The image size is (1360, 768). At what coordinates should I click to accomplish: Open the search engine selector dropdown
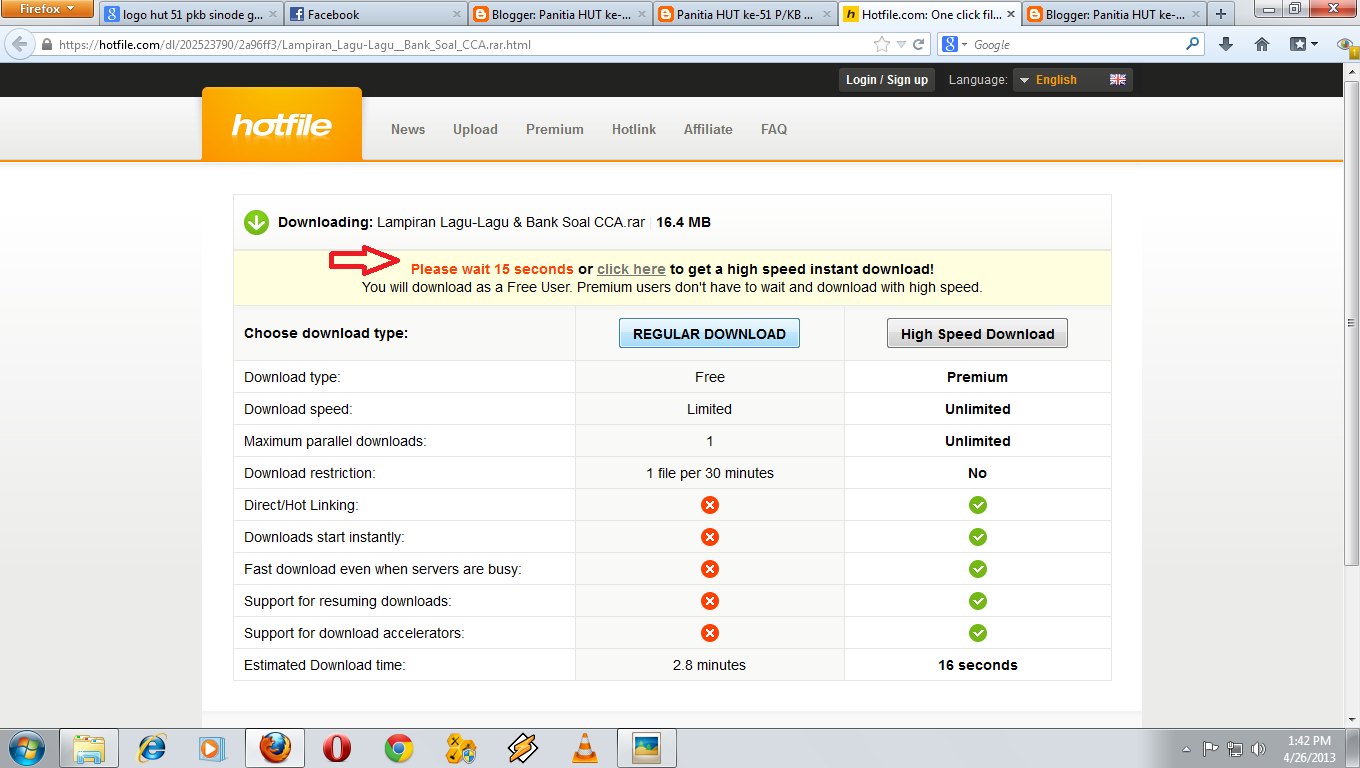[955, 44]
